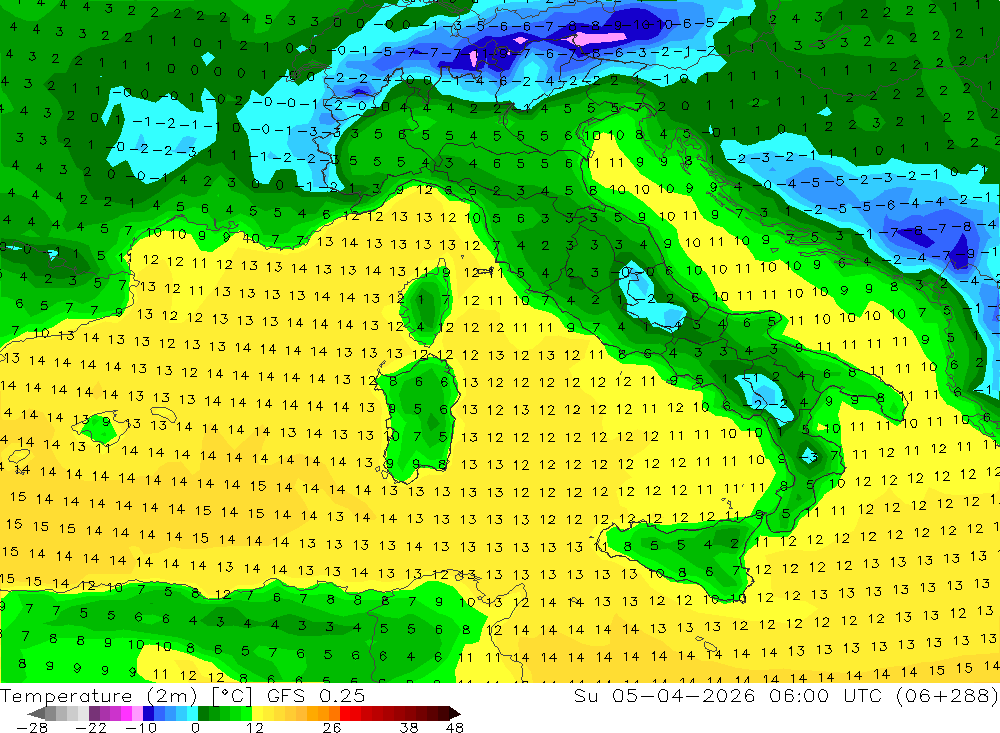Click the "26" legend label

point(331,728)
